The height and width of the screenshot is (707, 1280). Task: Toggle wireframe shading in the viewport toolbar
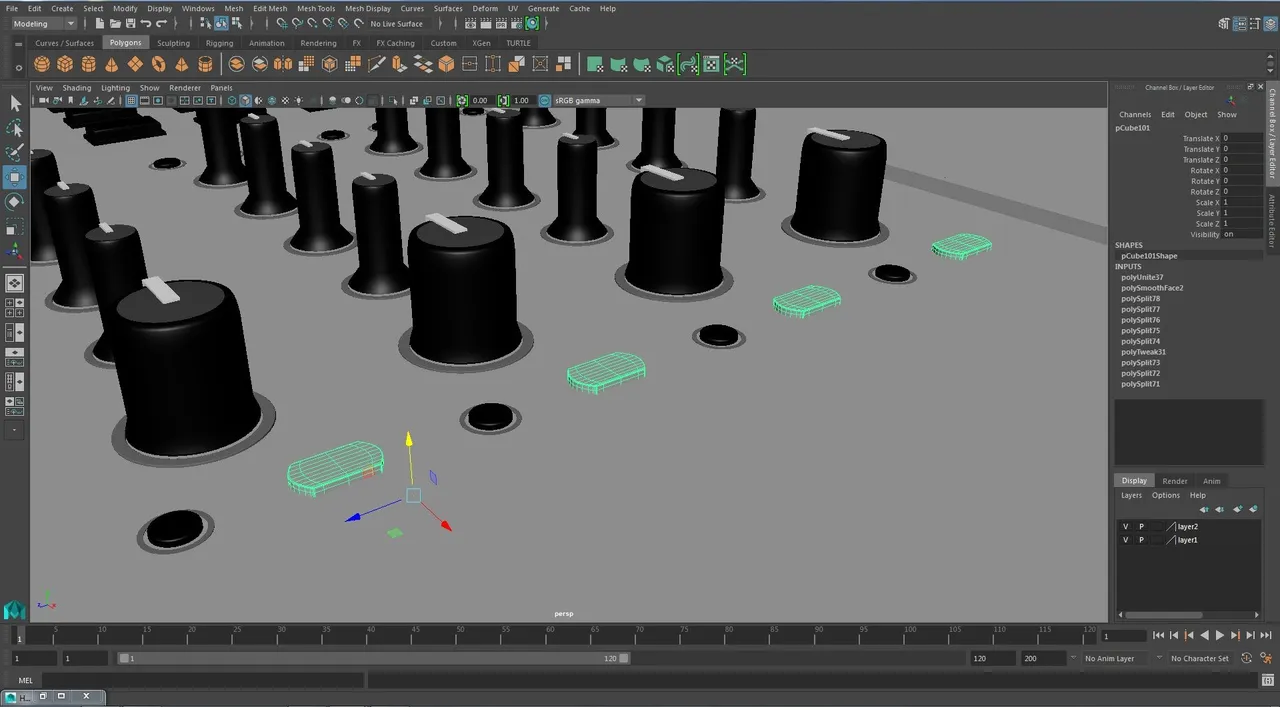click(232, 100)
